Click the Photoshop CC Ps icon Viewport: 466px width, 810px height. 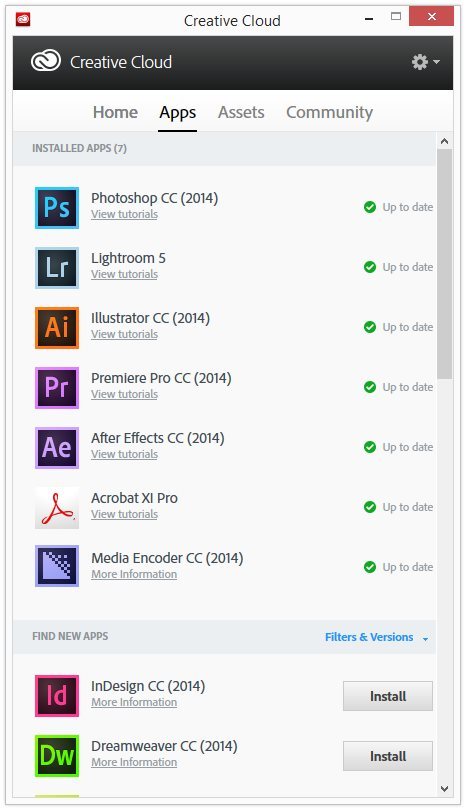(x=57, y=208)
